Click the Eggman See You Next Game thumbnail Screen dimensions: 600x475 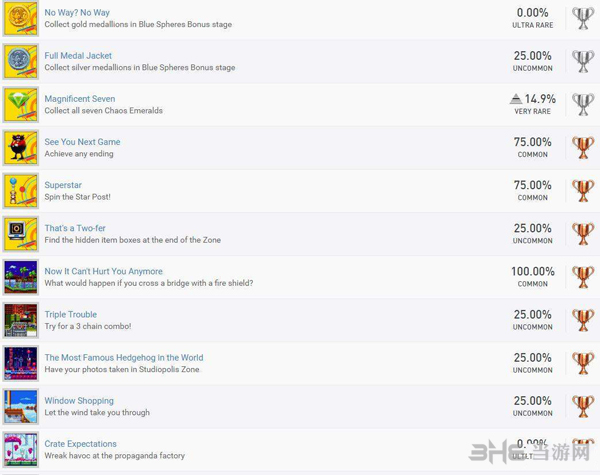coord(21,148)
